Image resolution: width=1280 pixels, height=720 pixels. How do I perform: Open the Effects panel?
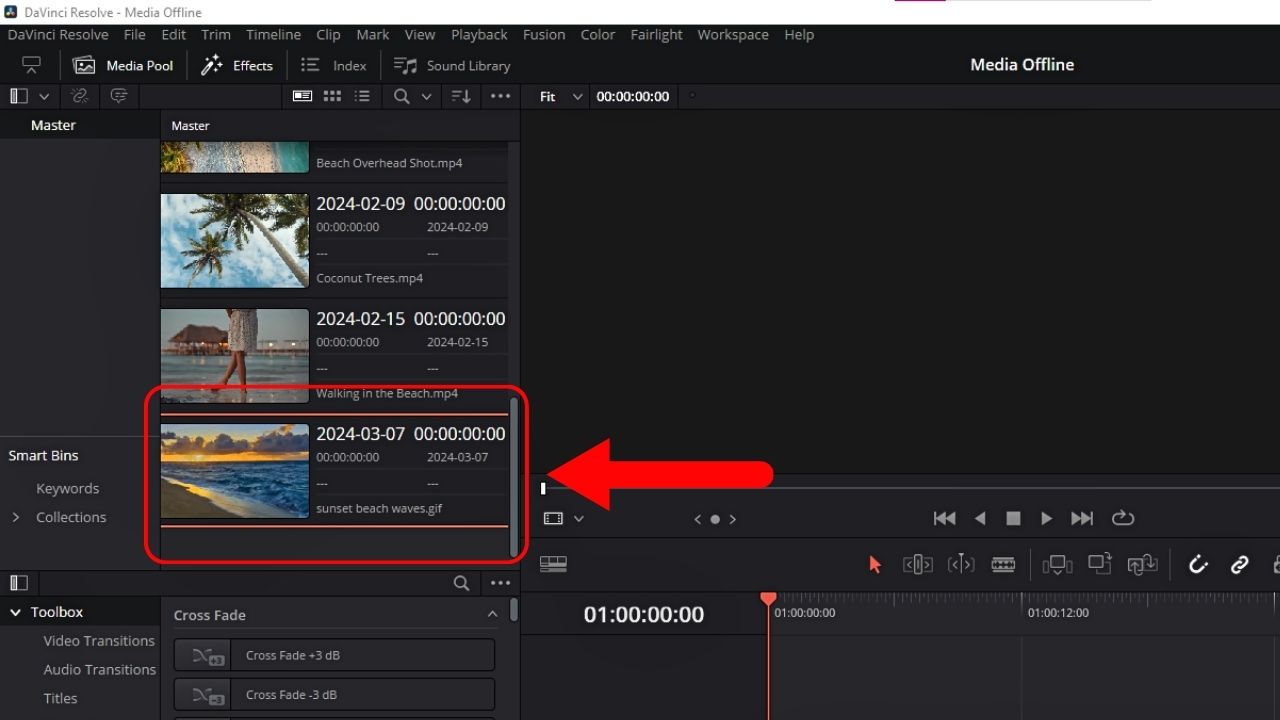pos(237,65)
